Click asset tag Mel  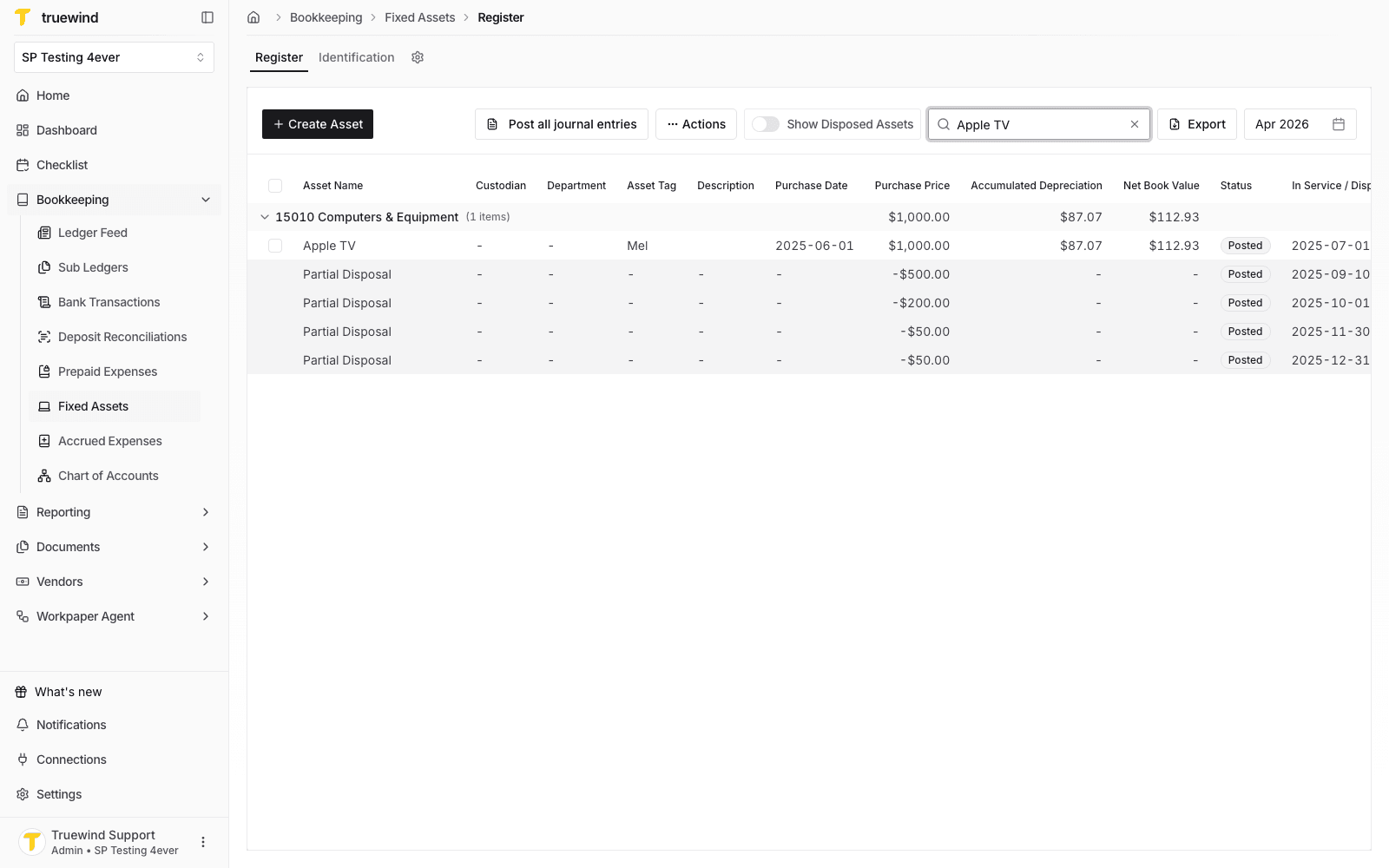pyautogui.click(x=637, y=246)
